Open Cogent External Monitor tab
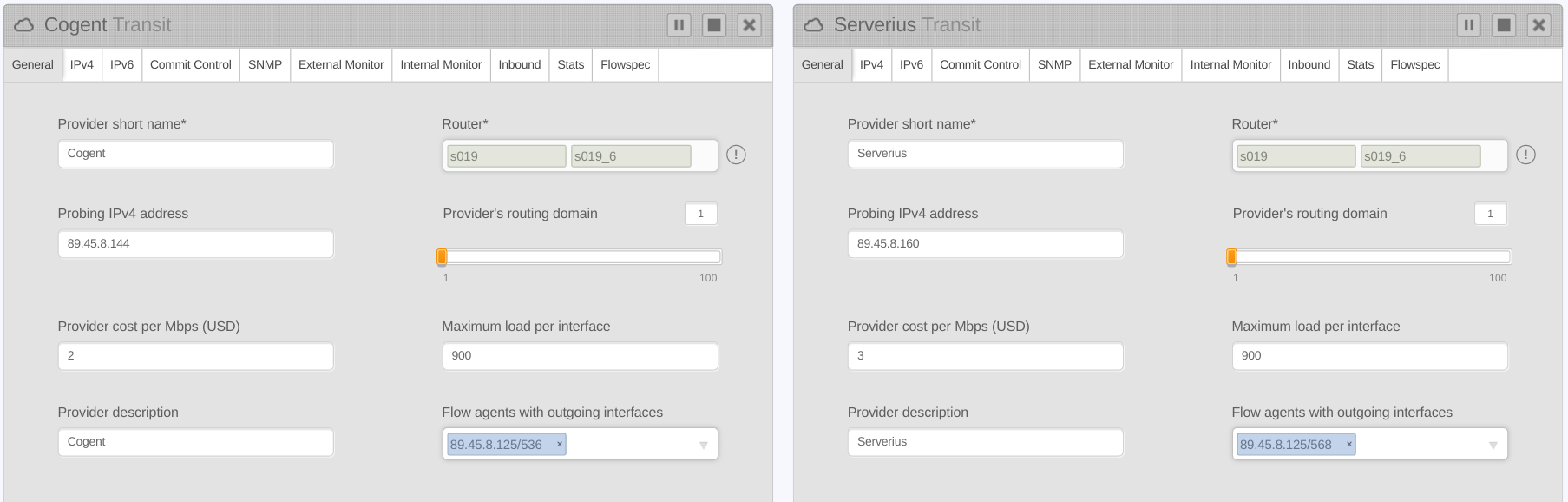 click(x=340, y=64)
